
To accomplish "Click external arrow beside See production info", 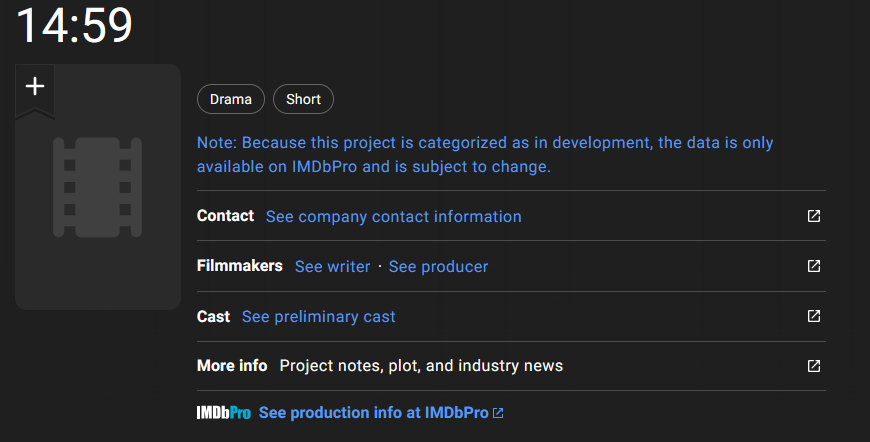I will 498,413.
